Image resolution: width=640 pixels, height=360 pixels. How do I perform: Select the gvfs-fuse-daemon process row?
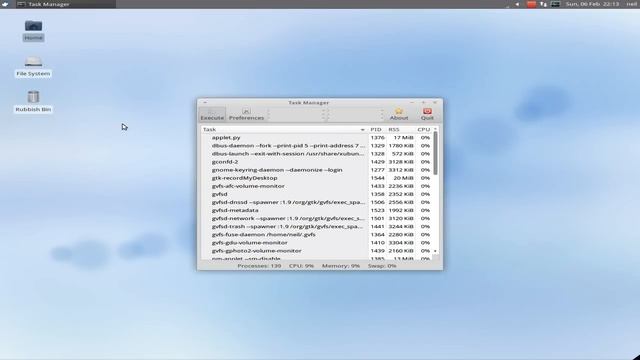tap(316, 235)
